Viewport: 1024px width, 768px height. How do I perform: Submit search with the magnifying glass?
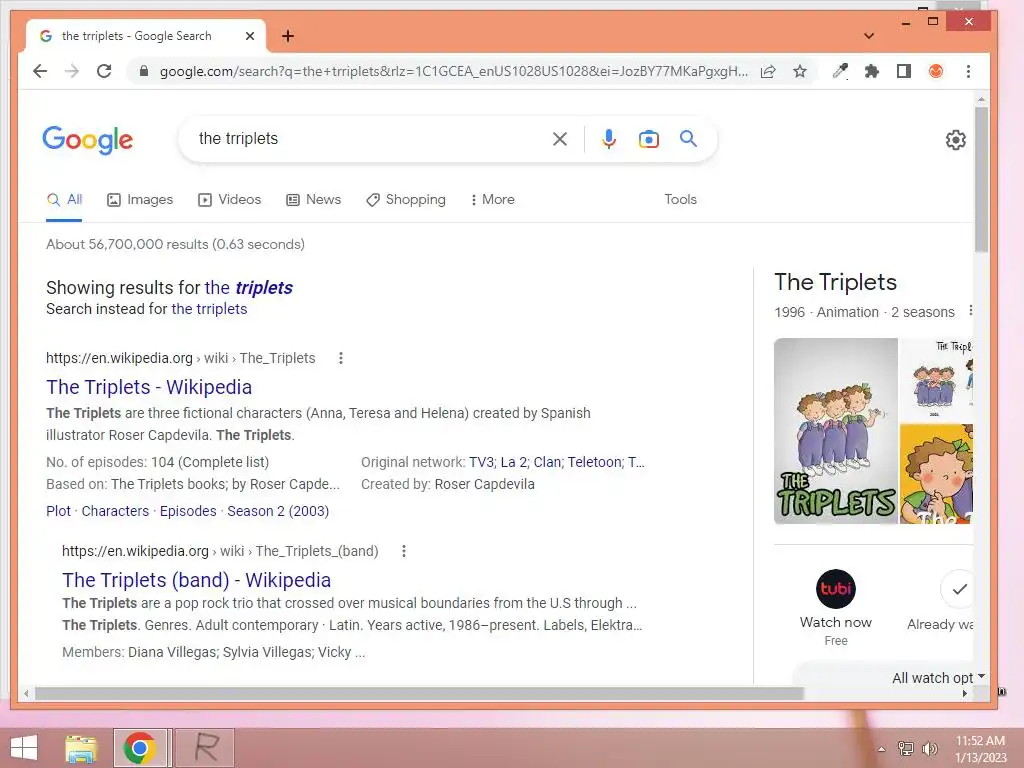[688, 138]
